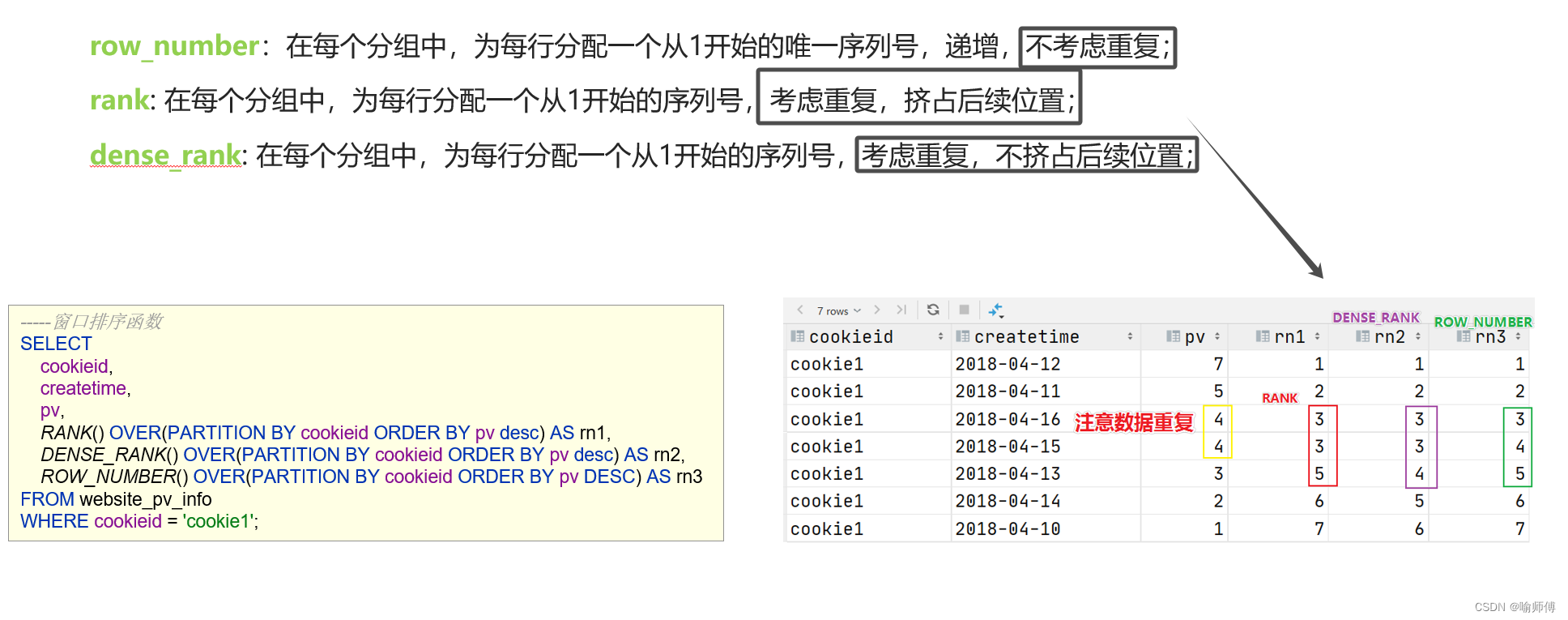This screenshot has height=620, width=1568.
Task: Click the rn2 column table icon
Action: point(1363,336)
